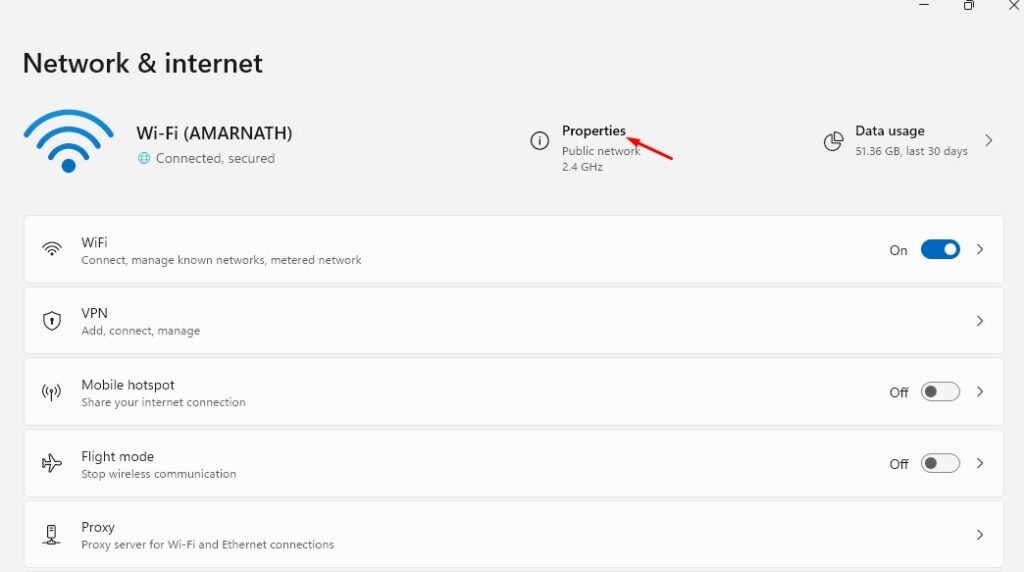Click the Mobile hotspot antenna icon
This screenshot has width=1024, height=572.
[x=52, y=392]
